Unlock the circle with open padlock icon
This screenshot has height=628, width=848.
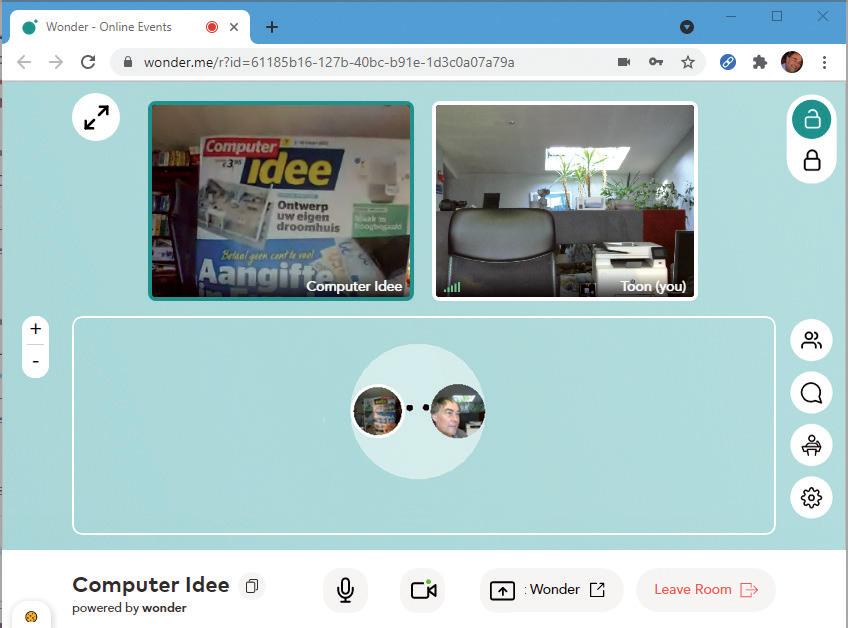click(x=811, y=120)
